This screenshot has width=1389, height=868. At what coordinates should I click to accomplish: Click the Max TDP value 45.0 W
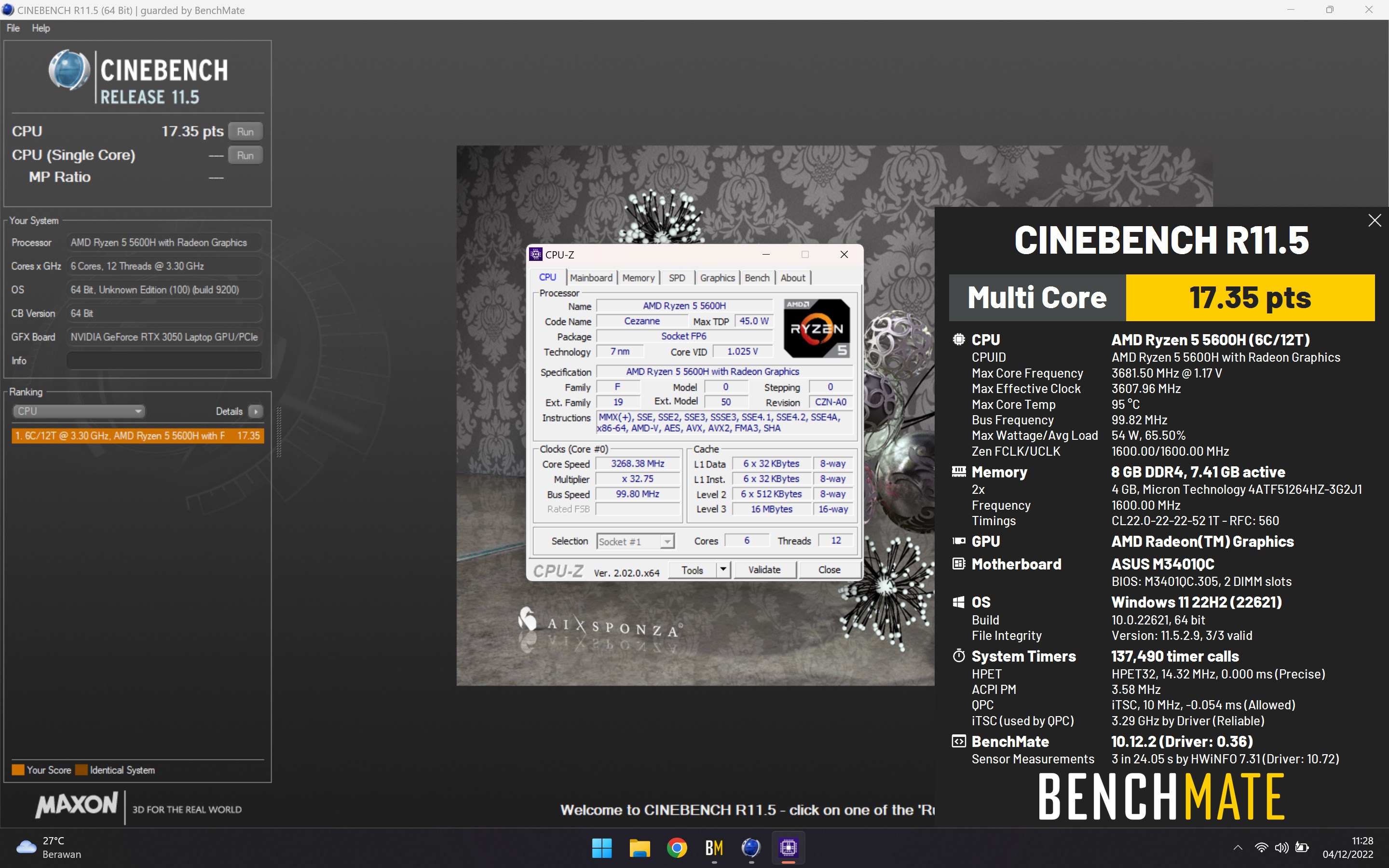pos(754,322)
